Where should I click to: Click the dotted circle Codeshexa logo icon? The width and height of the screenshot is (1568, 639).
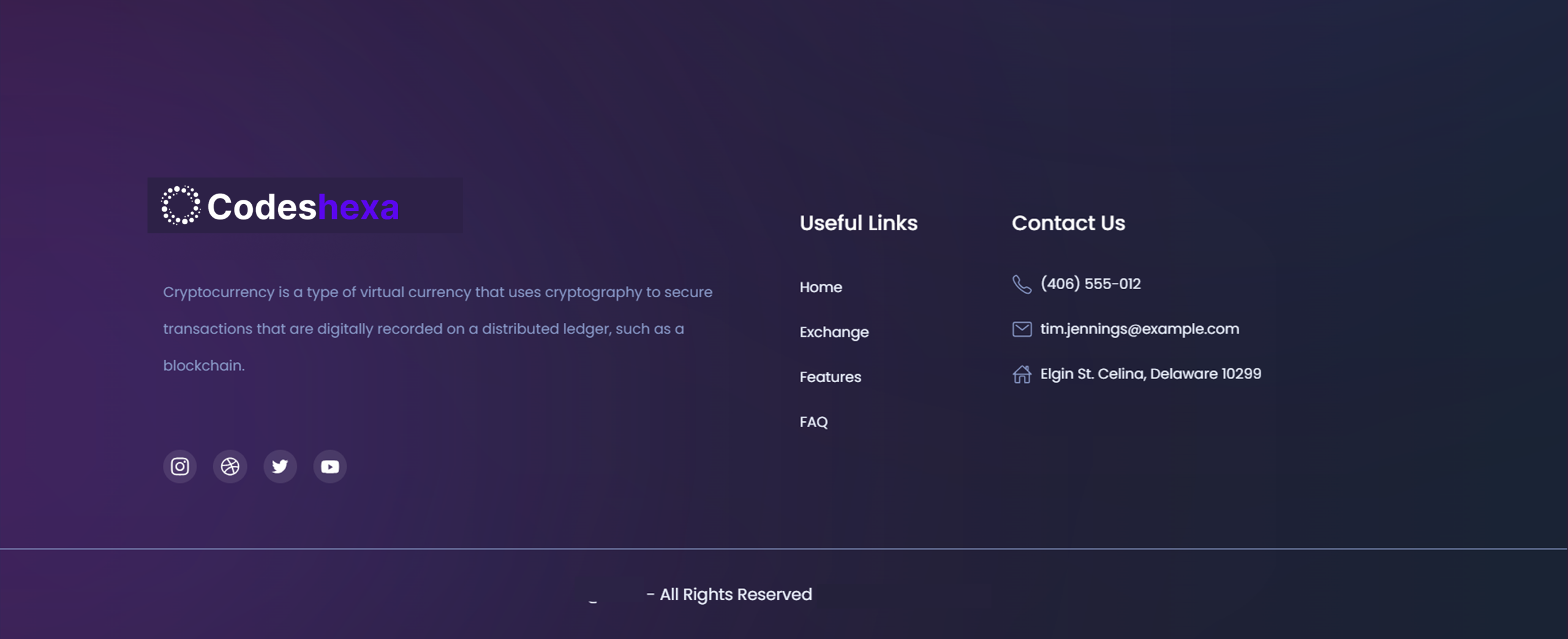click(181, 206)
